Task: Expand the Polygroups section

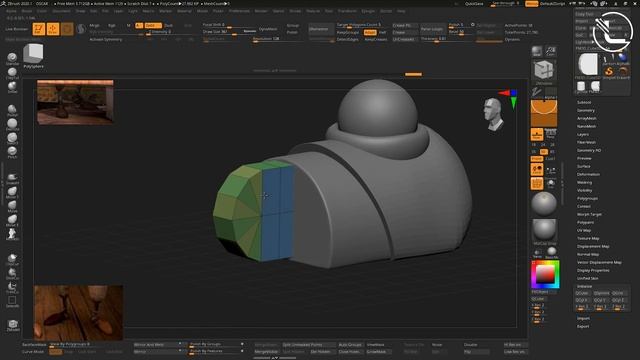Action: pyautogui.click(x=587, y=198)
